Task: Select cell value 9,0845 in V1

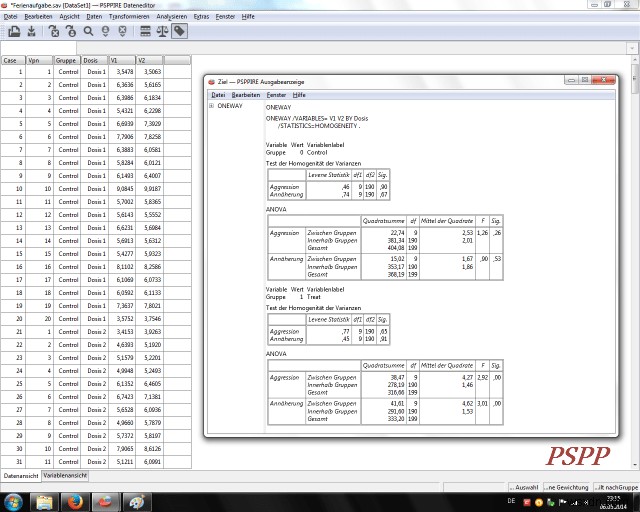Action: click(x=122, y=189)
